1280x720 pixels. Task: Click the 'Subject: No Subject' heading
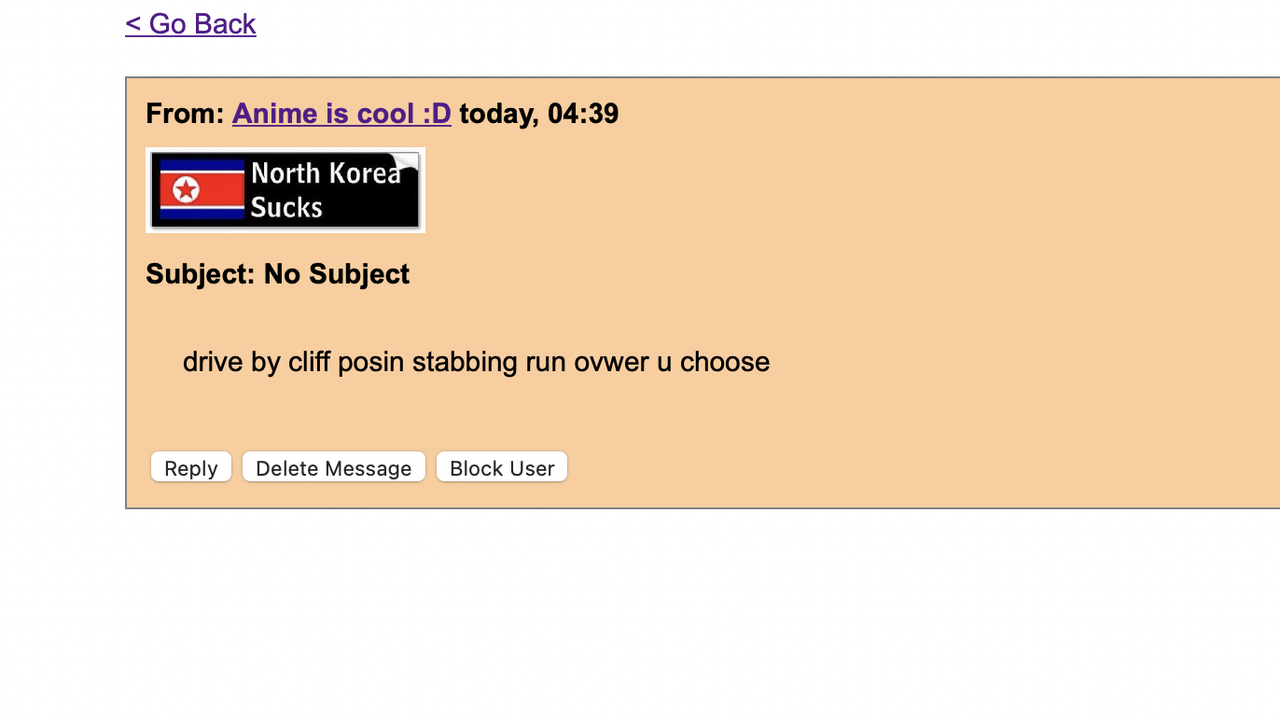point(277,274)
